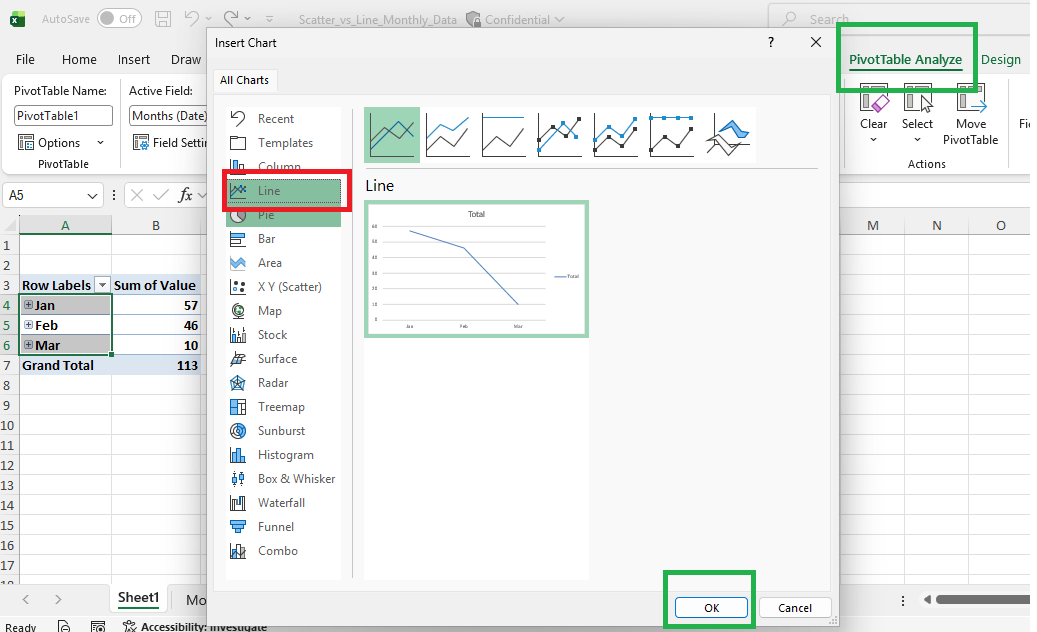
Task: Open the Clear actions dropdown
Action: tap(873, 139)
